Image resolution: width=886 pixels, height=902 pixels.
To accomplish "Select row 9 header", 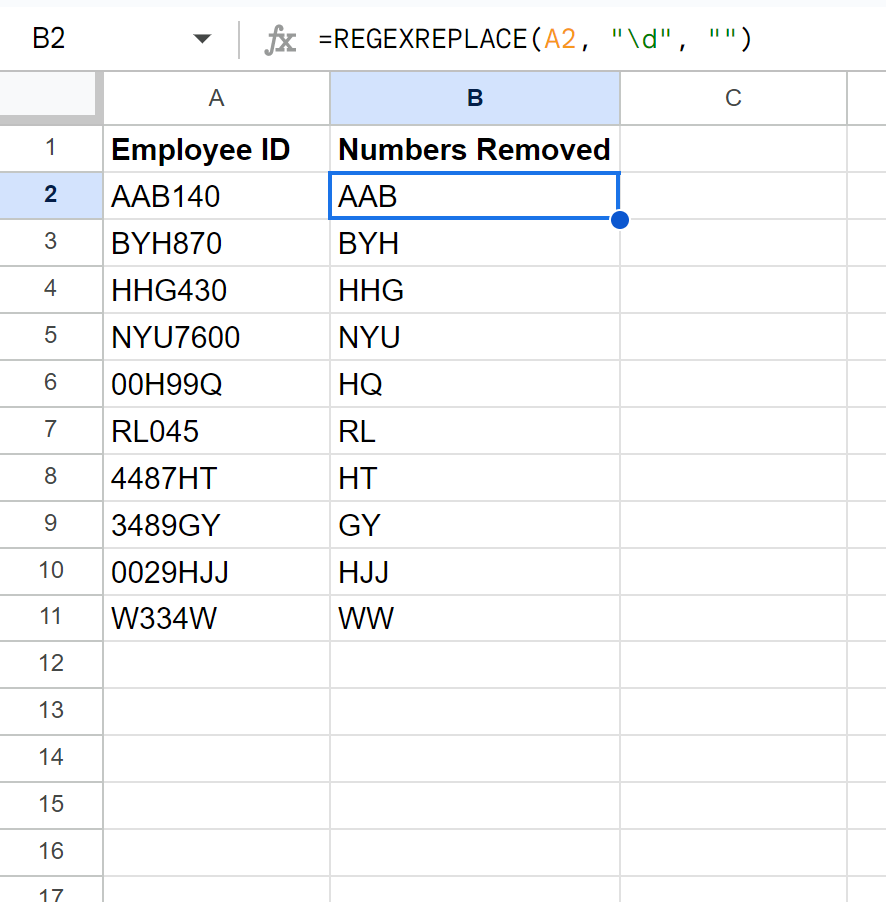I will click(x=51, y=525).
